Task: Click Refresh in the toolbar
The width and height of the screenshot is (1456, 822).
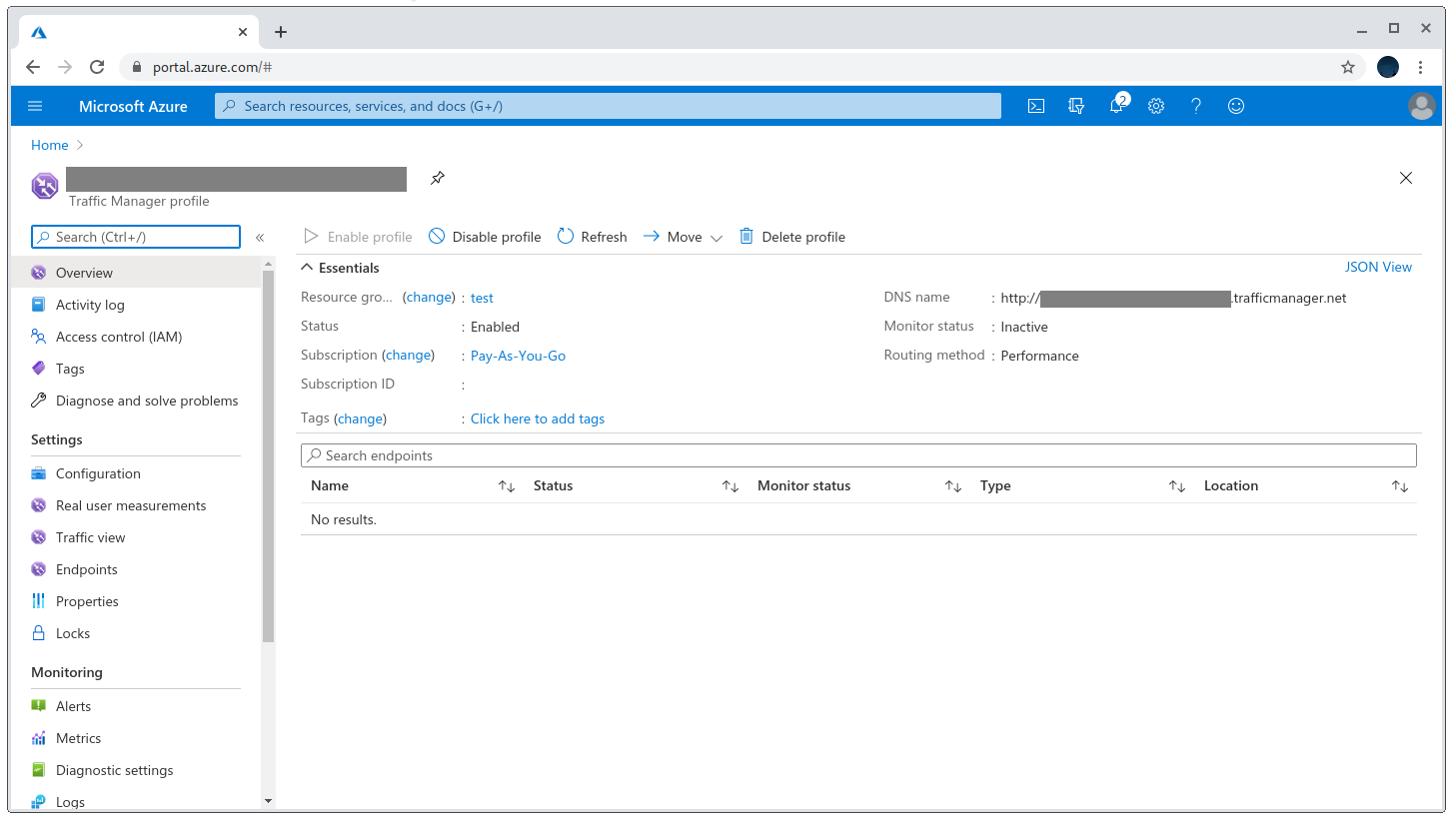Action: pyautogui.click(x=593, y=237)
